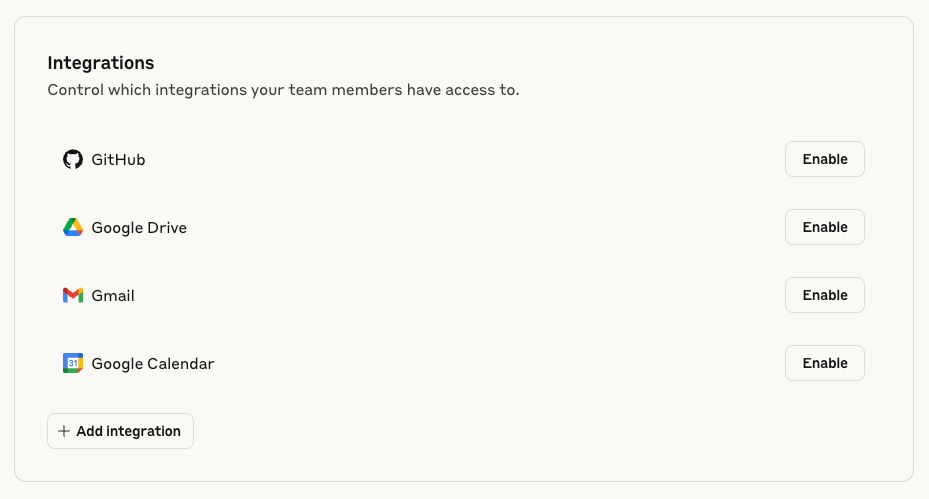Click the Integrations section heading
The width and height of the screenshot is (929, 499).
click(101, 63)
